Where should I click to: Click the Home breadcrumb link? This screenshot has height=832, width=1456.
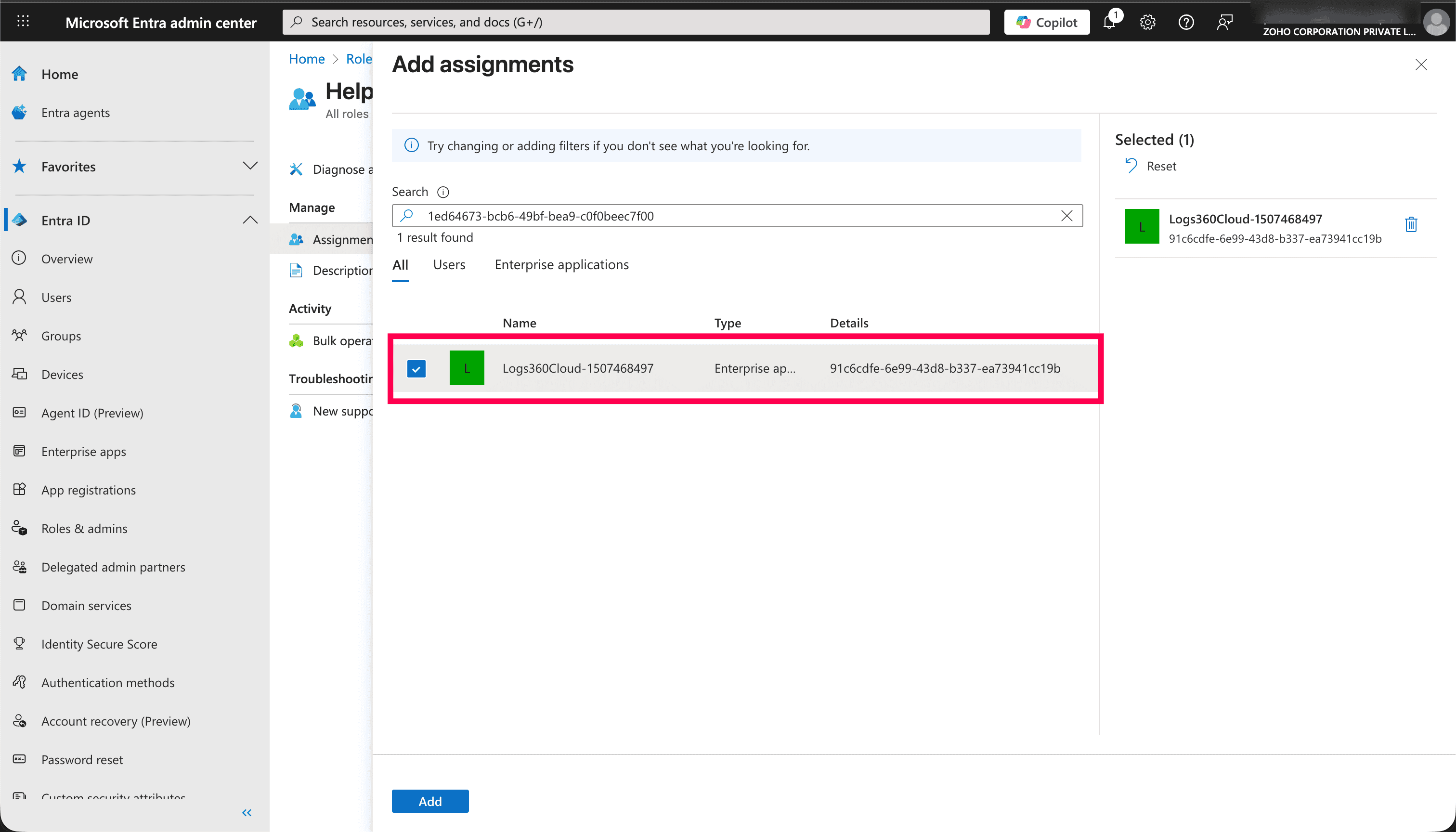307,58
